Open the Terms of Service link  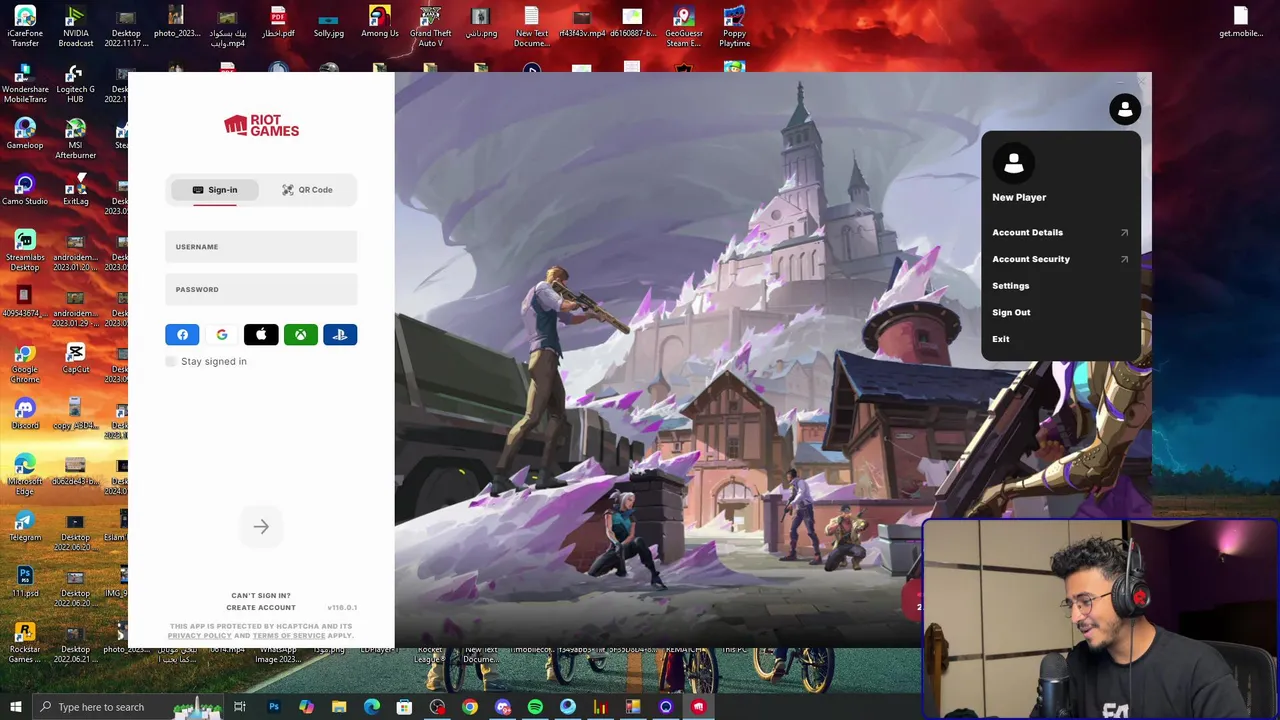coord(289,636)
